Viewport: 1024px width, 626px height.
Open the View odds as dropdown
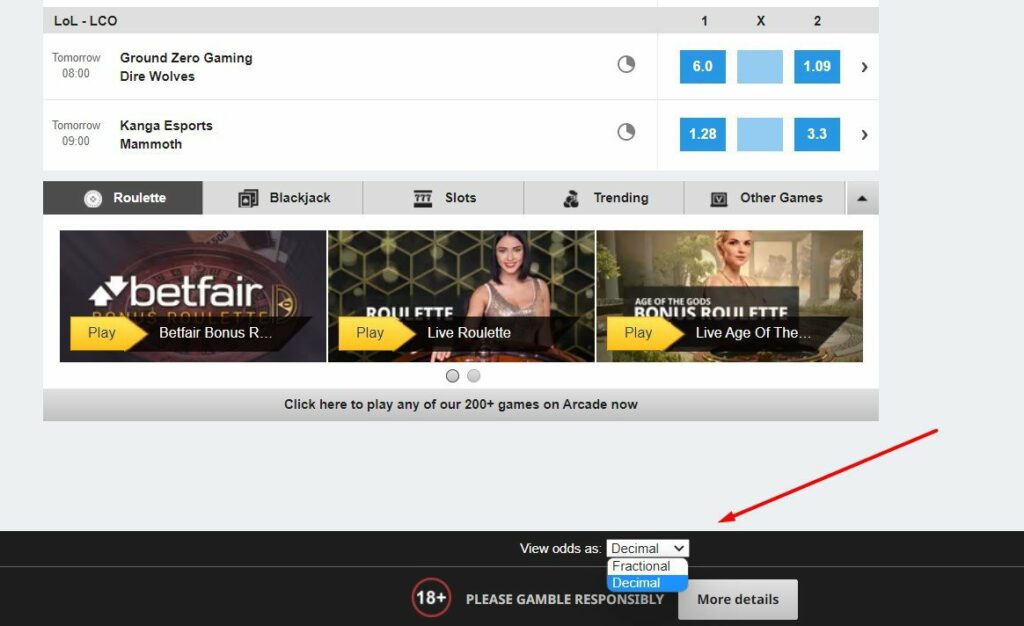point(647,547)
